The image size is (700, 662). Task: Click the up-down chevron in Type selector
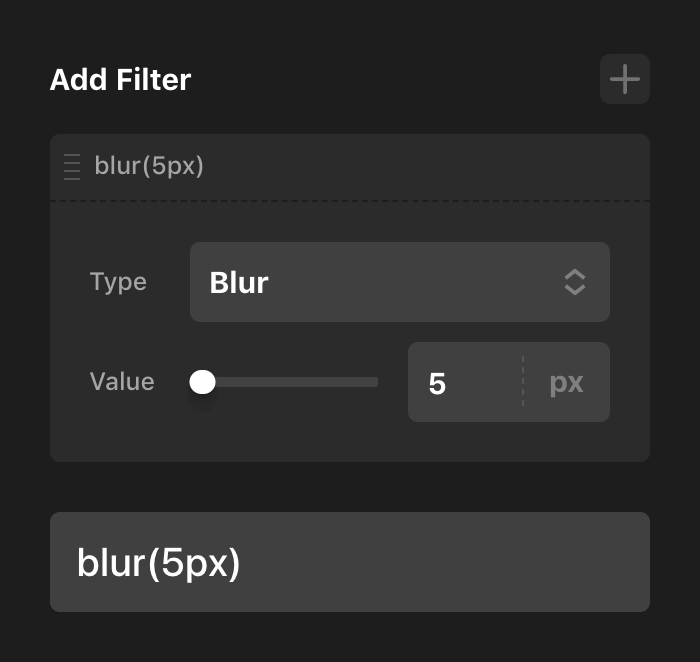(574, 282)
